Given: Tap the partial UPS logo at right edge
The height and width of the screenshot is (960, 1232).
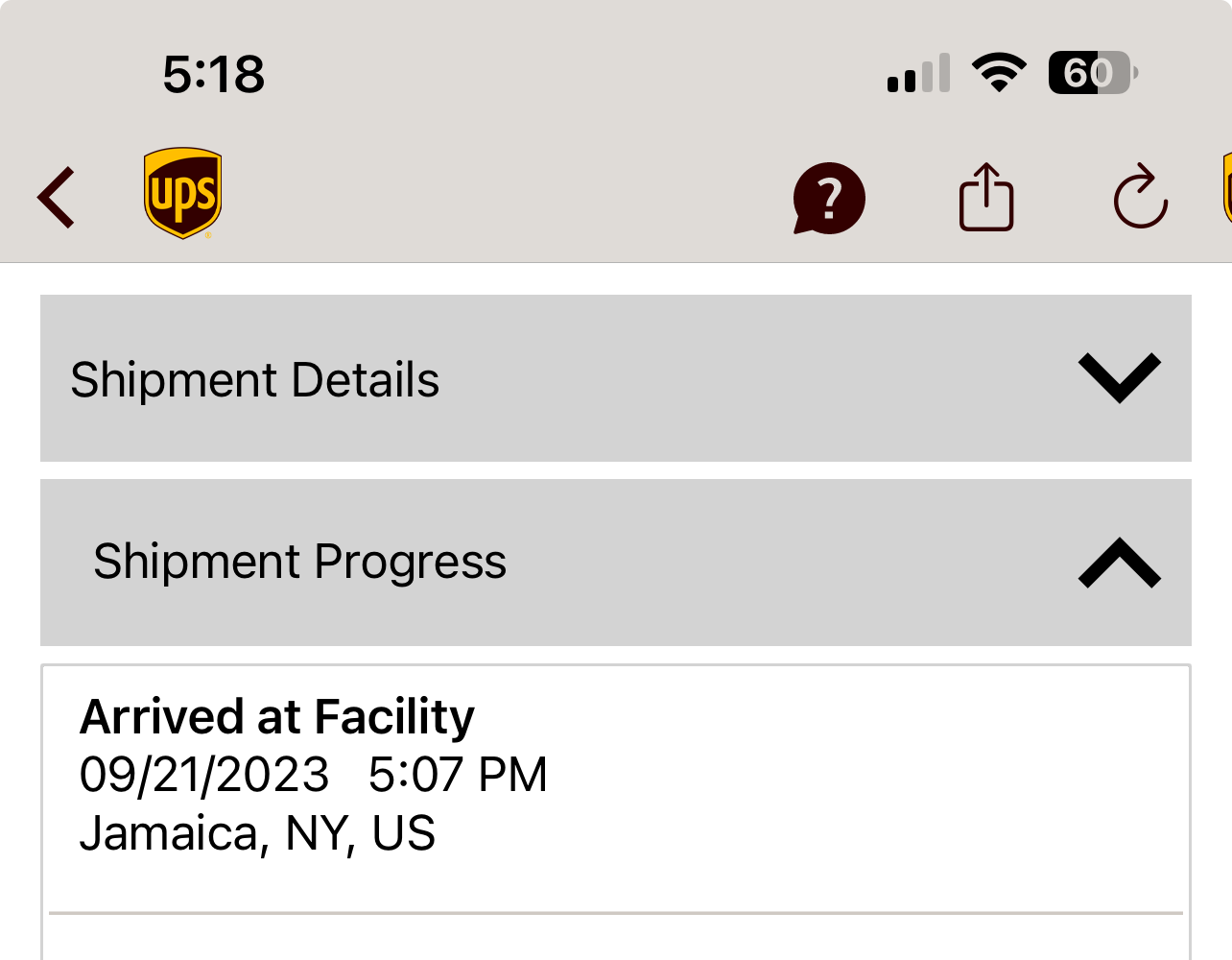Looking at the screenshot, I should point(1226,188).
